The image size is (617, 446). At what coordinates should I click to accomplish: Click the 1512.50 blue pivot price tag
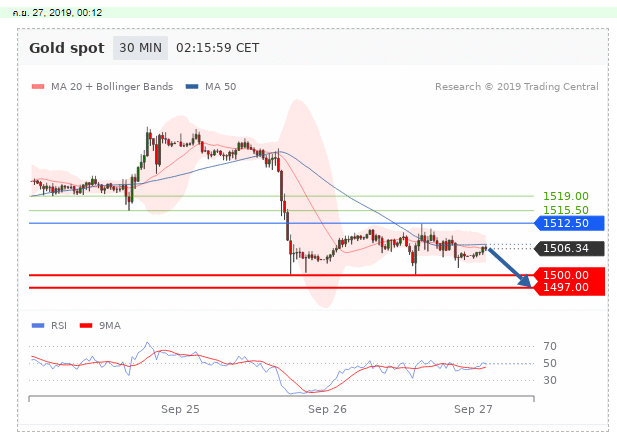pyautogui.click(x=569, y=223)
